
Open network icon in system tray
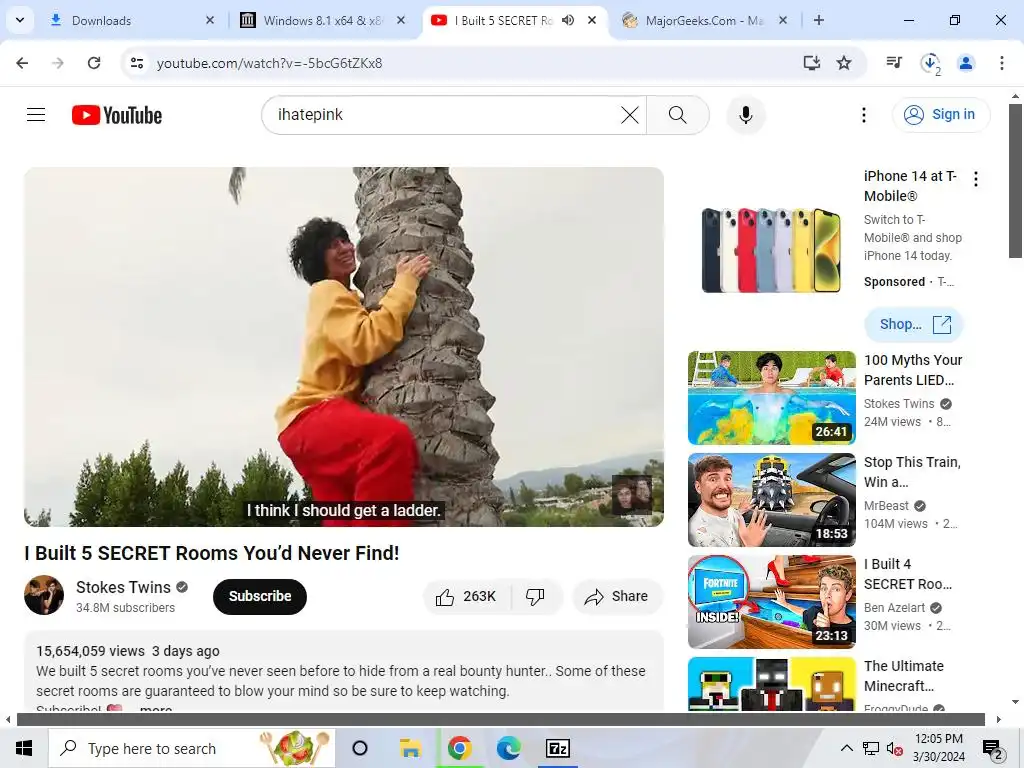click(871, 748)
